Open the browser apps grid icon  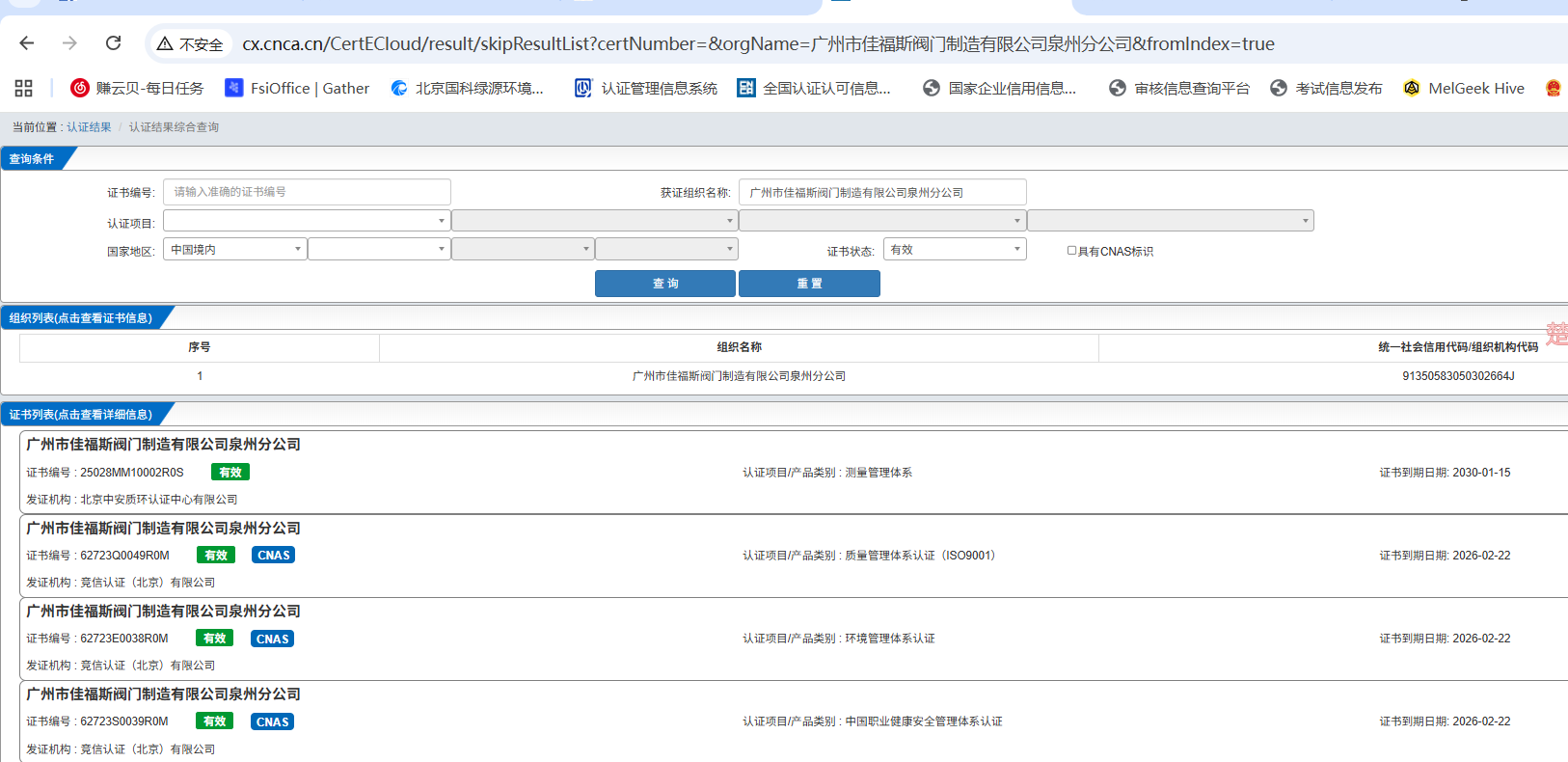click(24, 88)
